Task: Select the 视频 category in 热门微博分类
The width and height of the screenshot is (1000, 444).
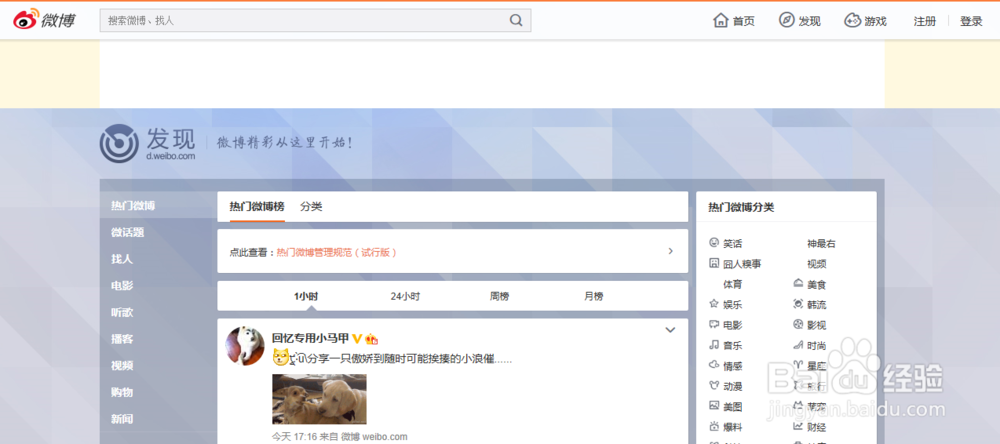Action: point(816,264)
